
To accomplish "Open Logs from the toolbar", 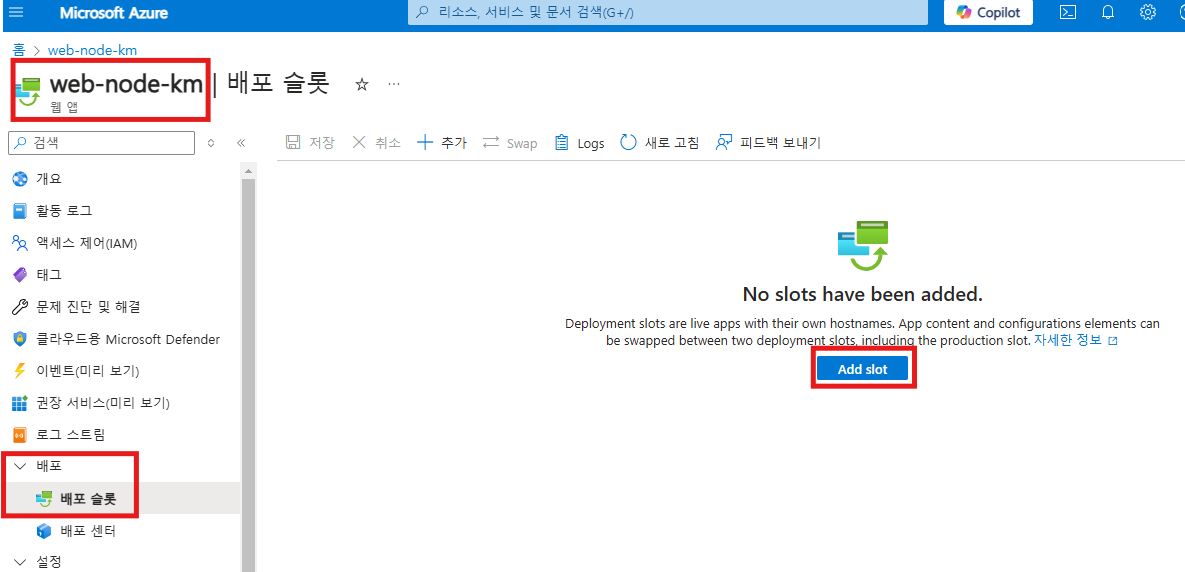I will coord(580,143).
